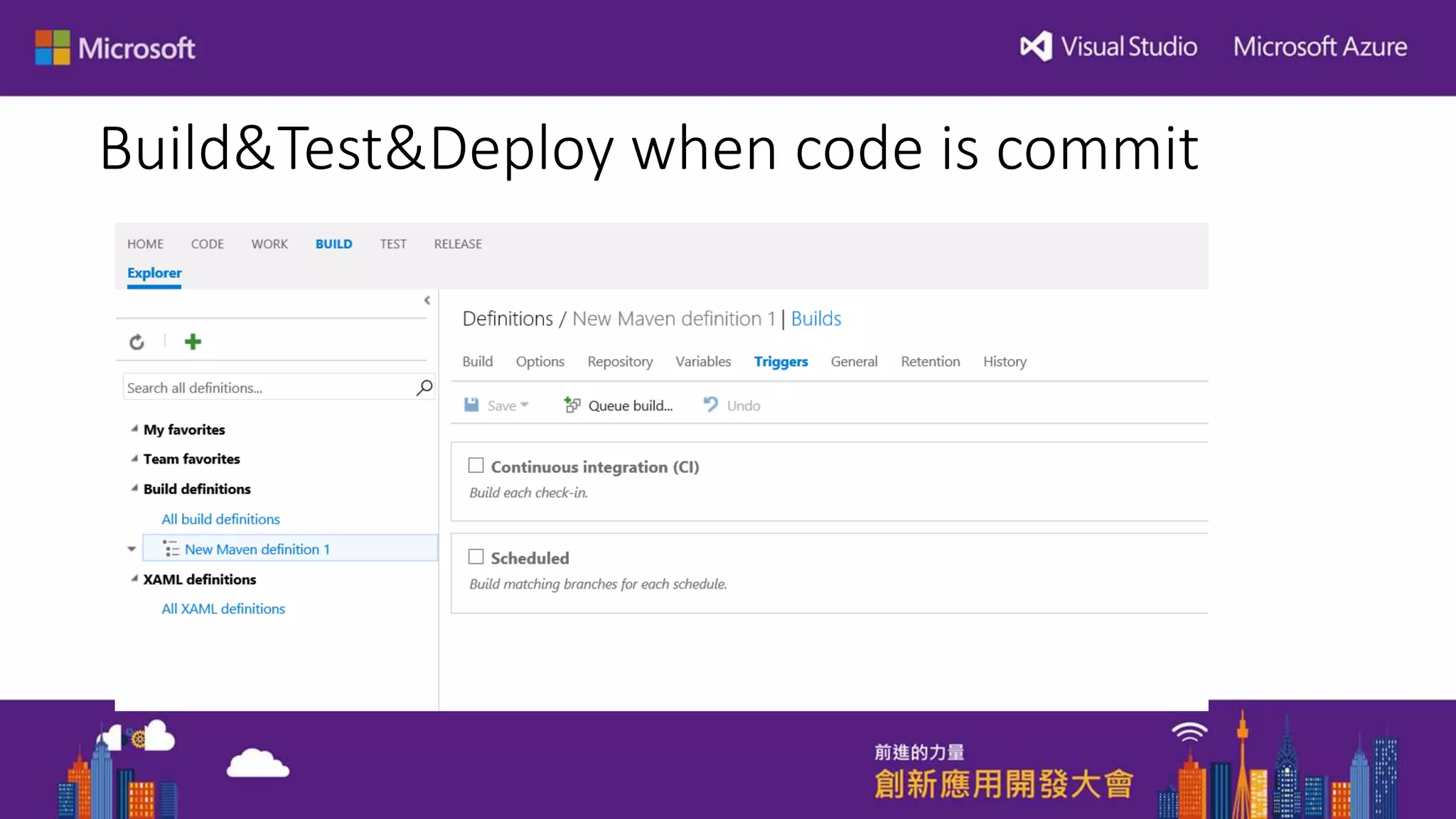Switch to the Build tab
The image size is (1456, 819).
click(477, 361)
